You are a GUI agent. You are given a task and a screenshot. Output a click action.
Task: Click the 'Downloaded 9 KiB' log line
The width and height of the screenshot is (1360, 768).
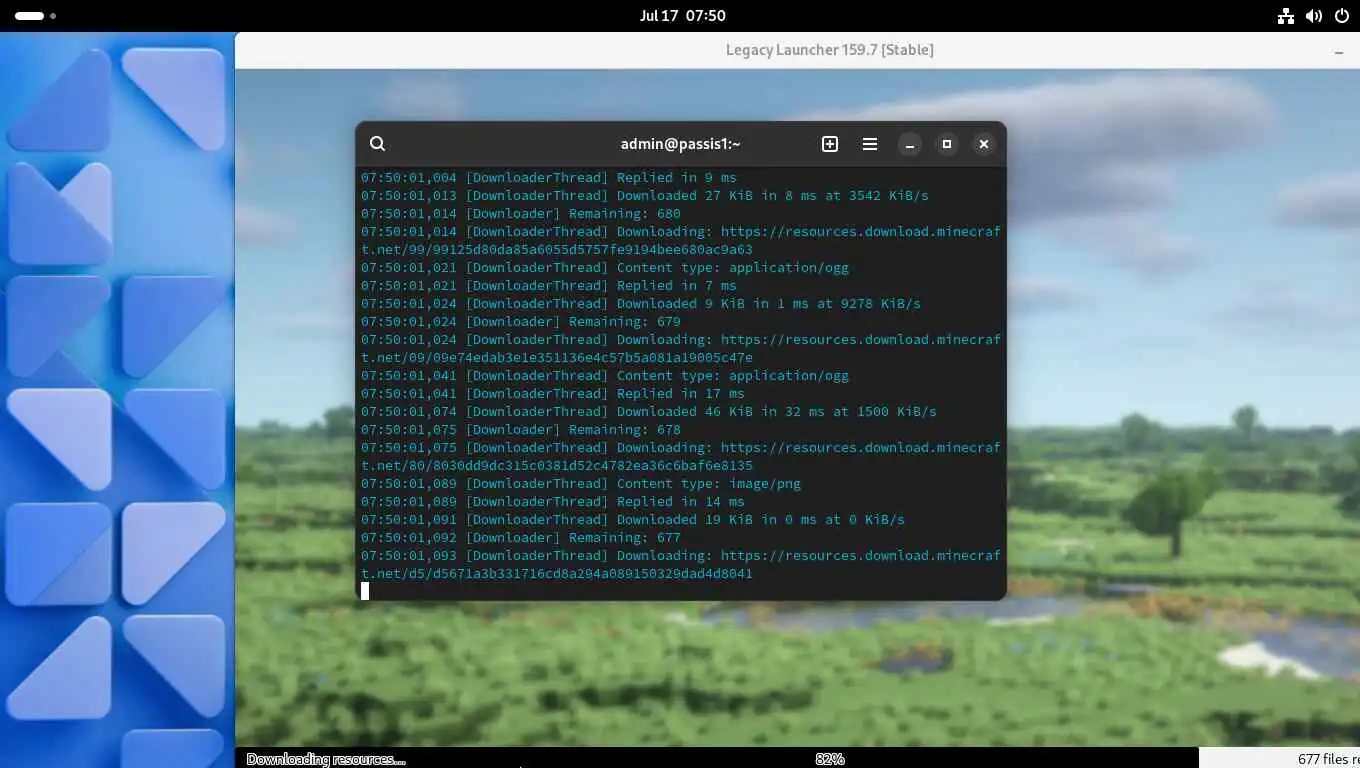pyautogui.click(x=641, y=304)
